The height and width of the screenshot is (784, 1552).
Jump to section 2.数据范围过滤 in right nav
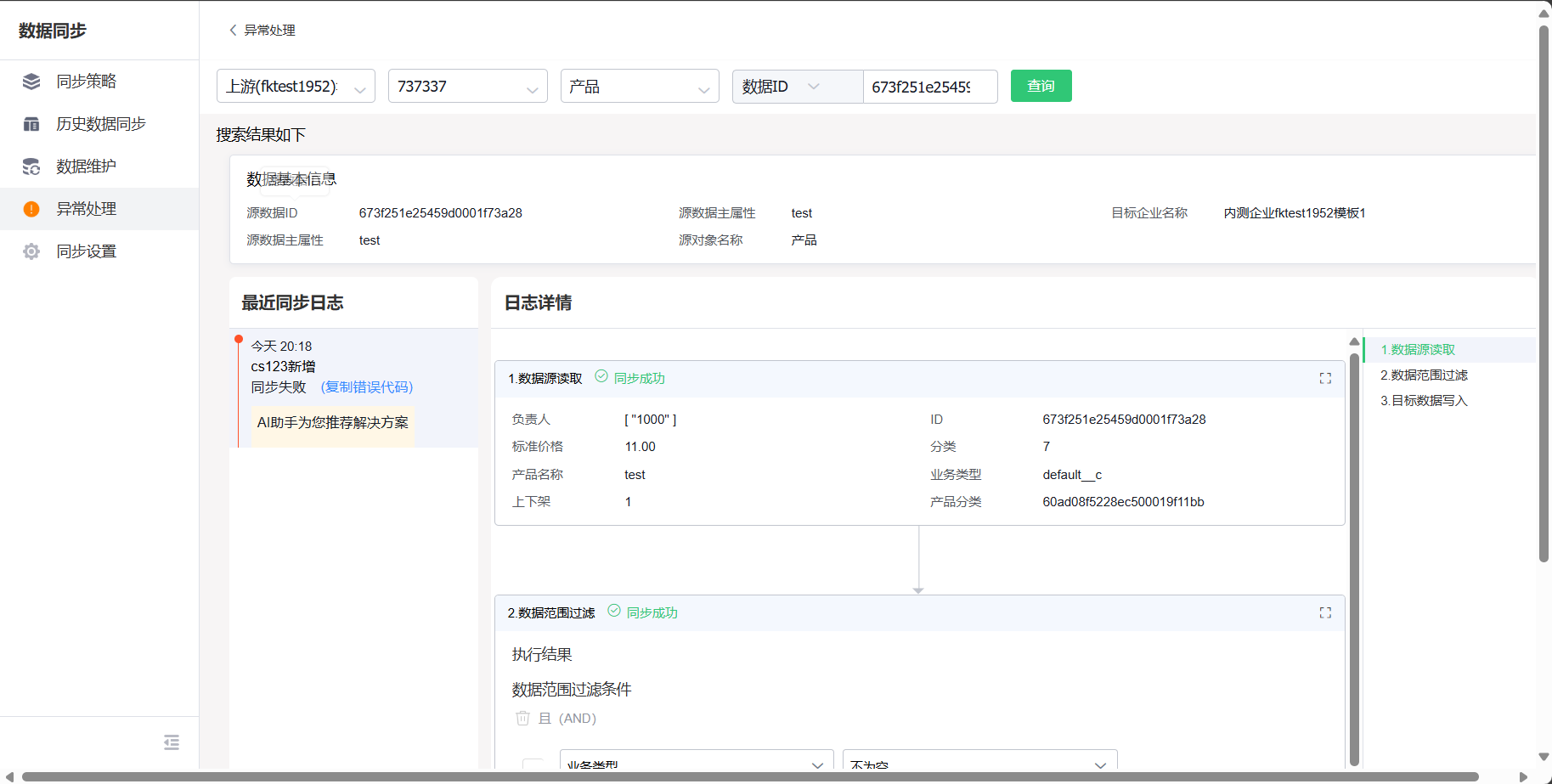pyautogui.click(x=1424, y=375)
